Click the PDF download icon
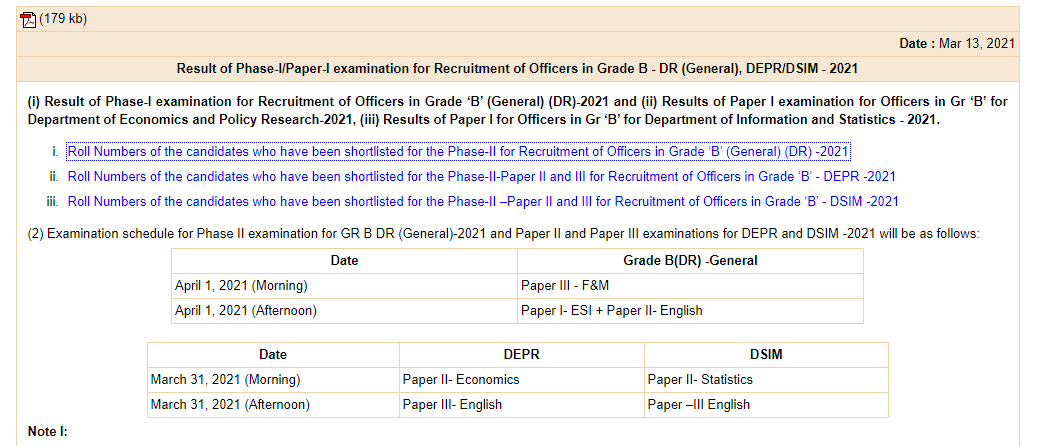Viewport: 1054px width, 446px height. pos(28,19)
